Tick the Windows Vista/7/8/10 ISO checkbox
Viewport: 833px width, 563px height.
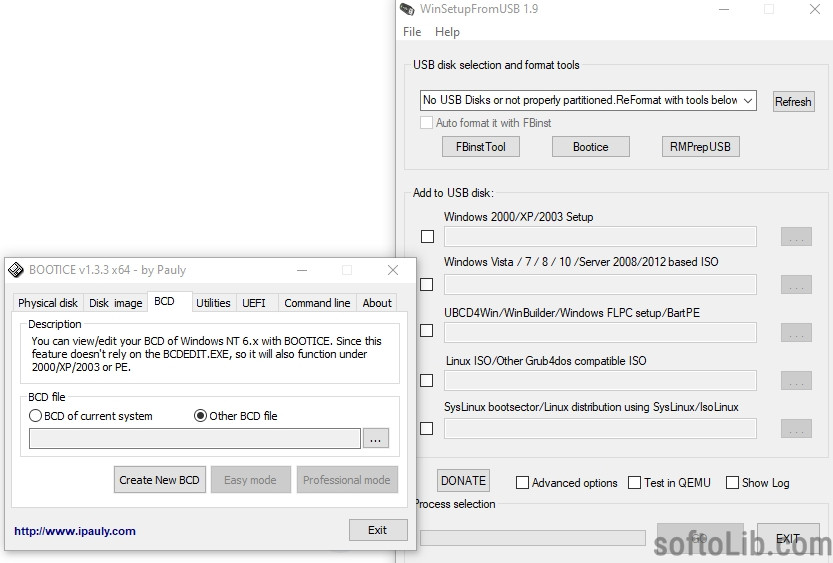click(427, 285)
